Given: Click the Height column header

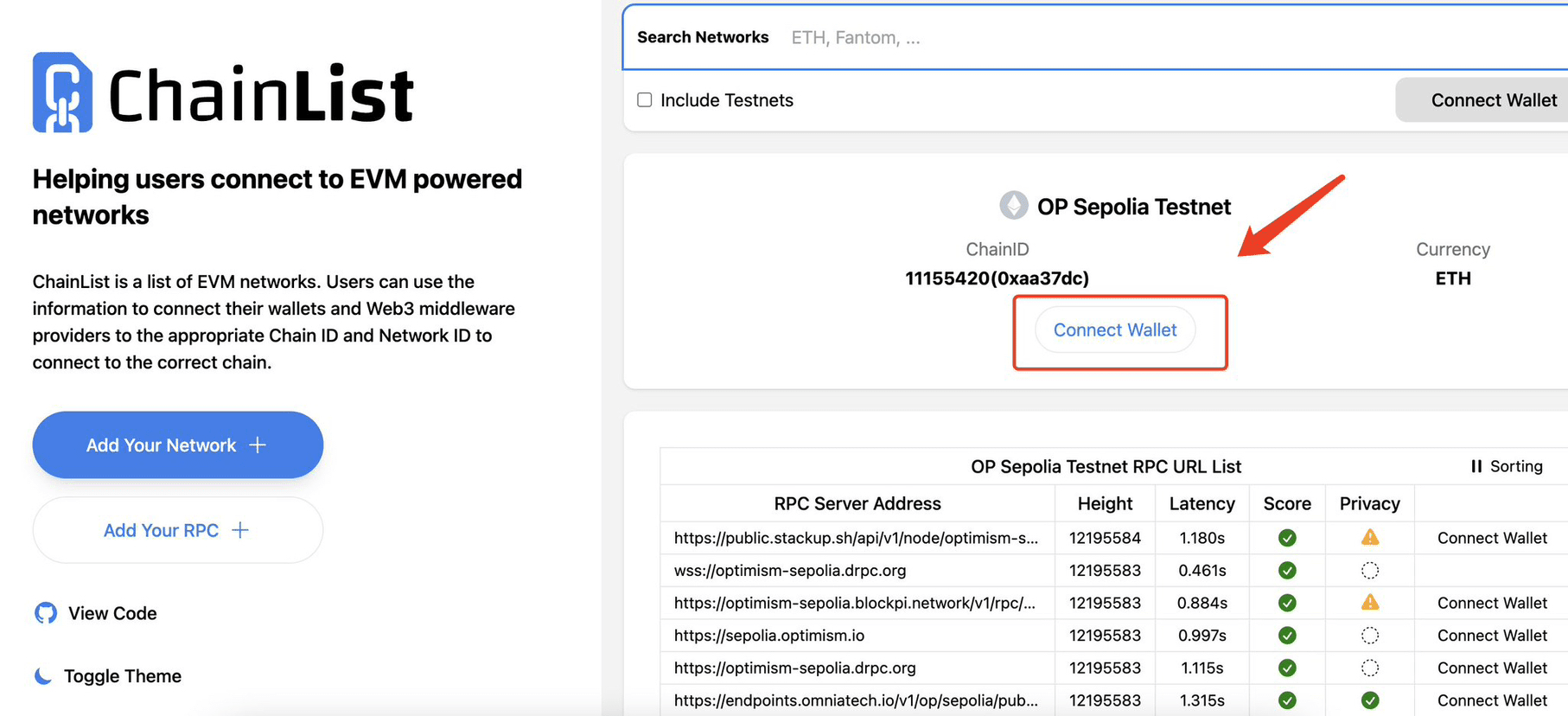Looking at the screenshot, I should 1105,503.
